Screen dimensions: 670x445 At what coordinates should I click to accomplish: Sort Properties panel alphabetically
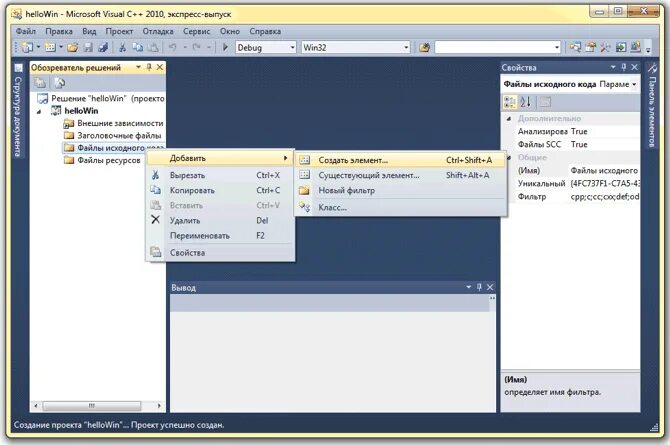coord(525,102)
